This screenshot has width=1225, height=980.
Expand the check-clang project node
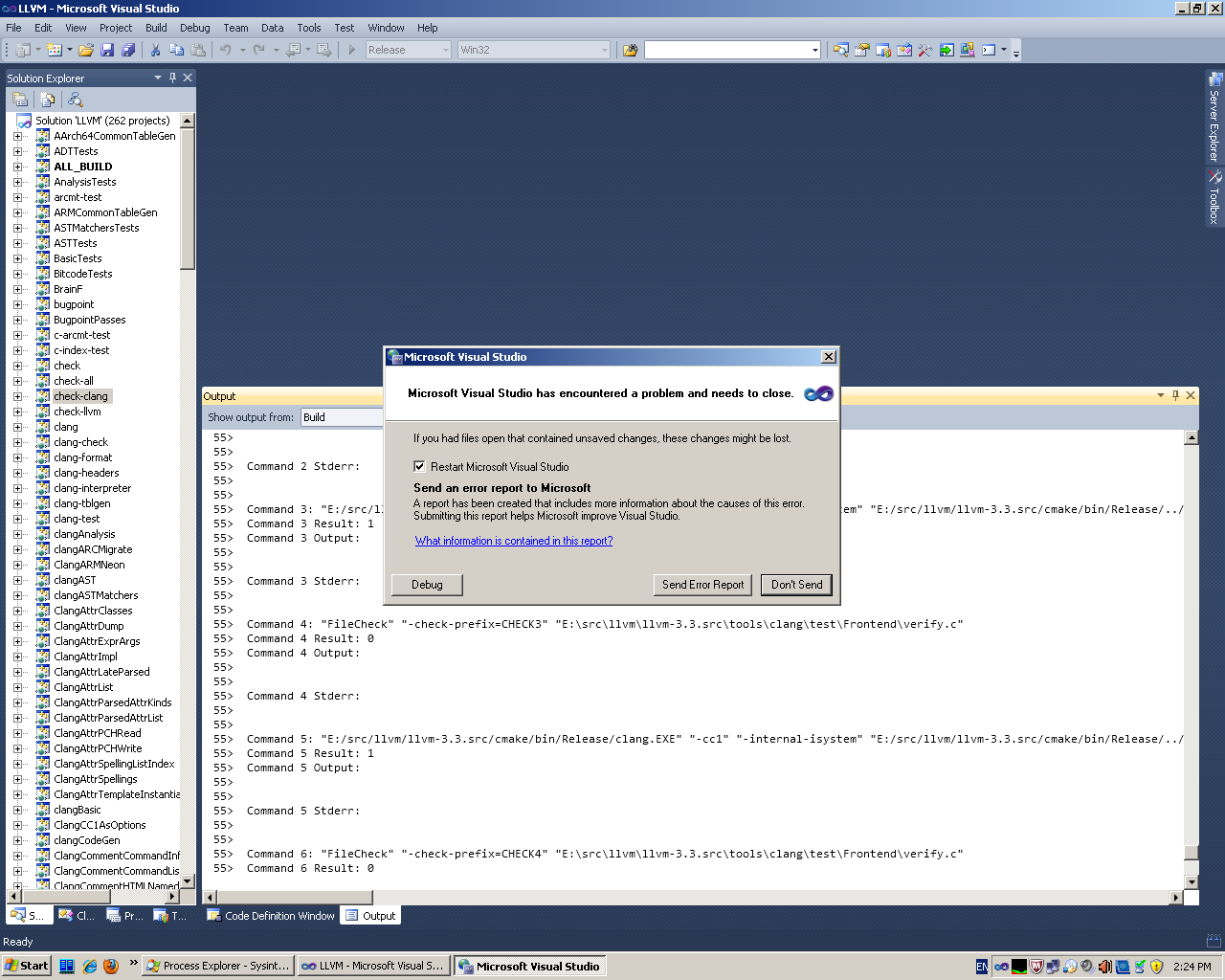click(x=17, y=396)
